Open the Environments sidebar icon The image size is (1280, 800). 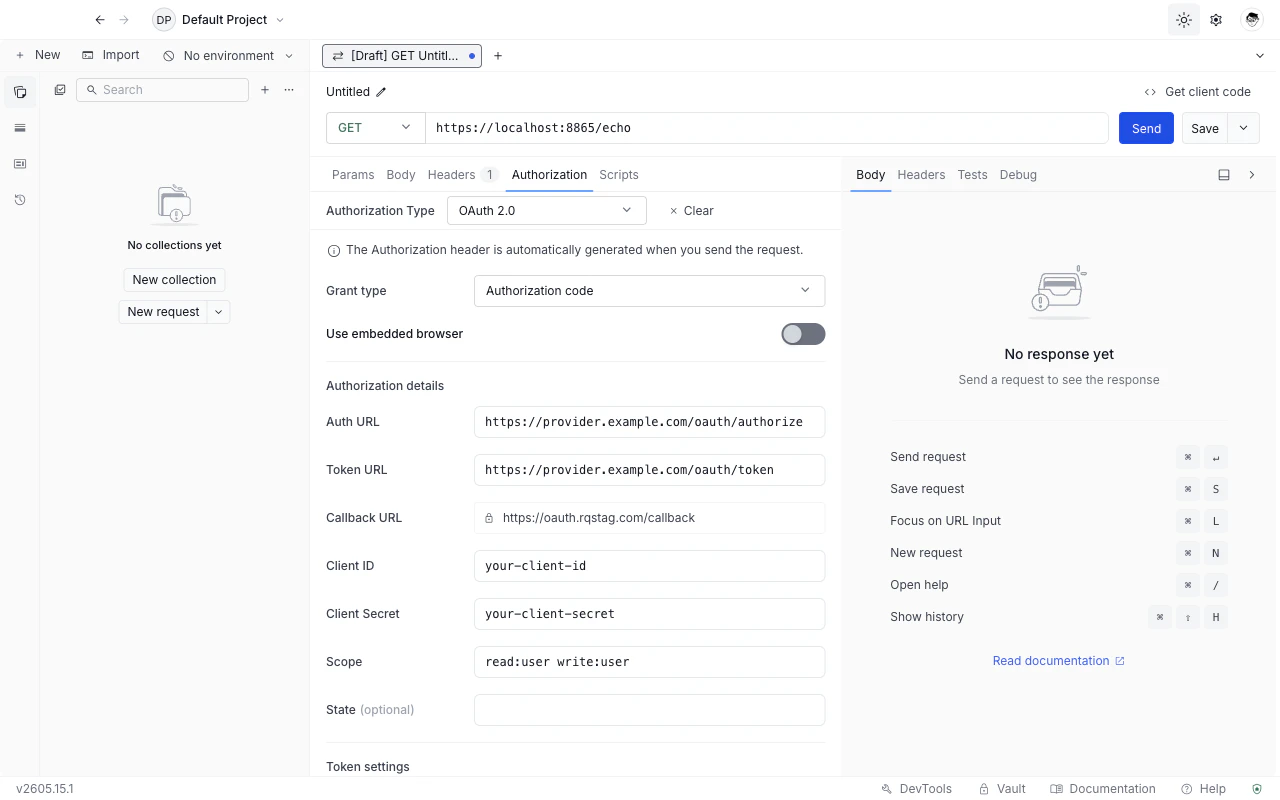click(20, 128)
